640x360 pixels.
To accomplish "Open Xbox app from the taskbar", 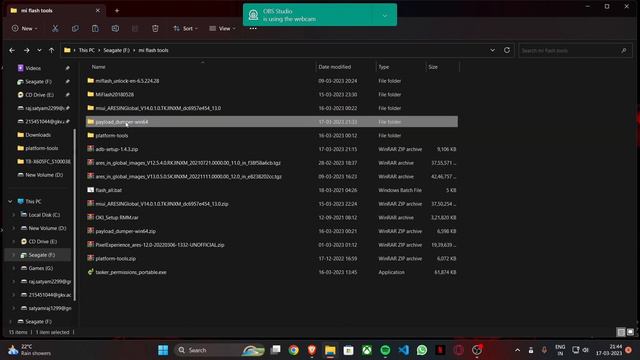I will [367, 350].
